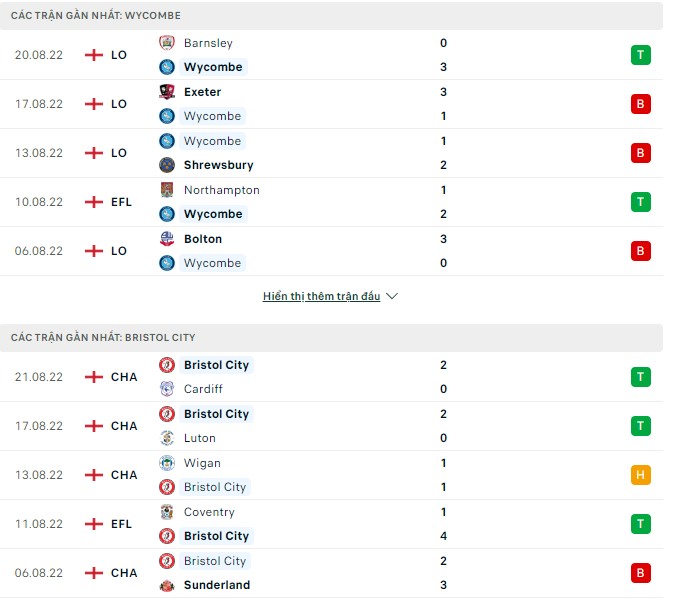This screenshot has height=604, width=673.
Task: Click the 'Hiển thị thêm trận đấu' link
Action: click(321, 297)
